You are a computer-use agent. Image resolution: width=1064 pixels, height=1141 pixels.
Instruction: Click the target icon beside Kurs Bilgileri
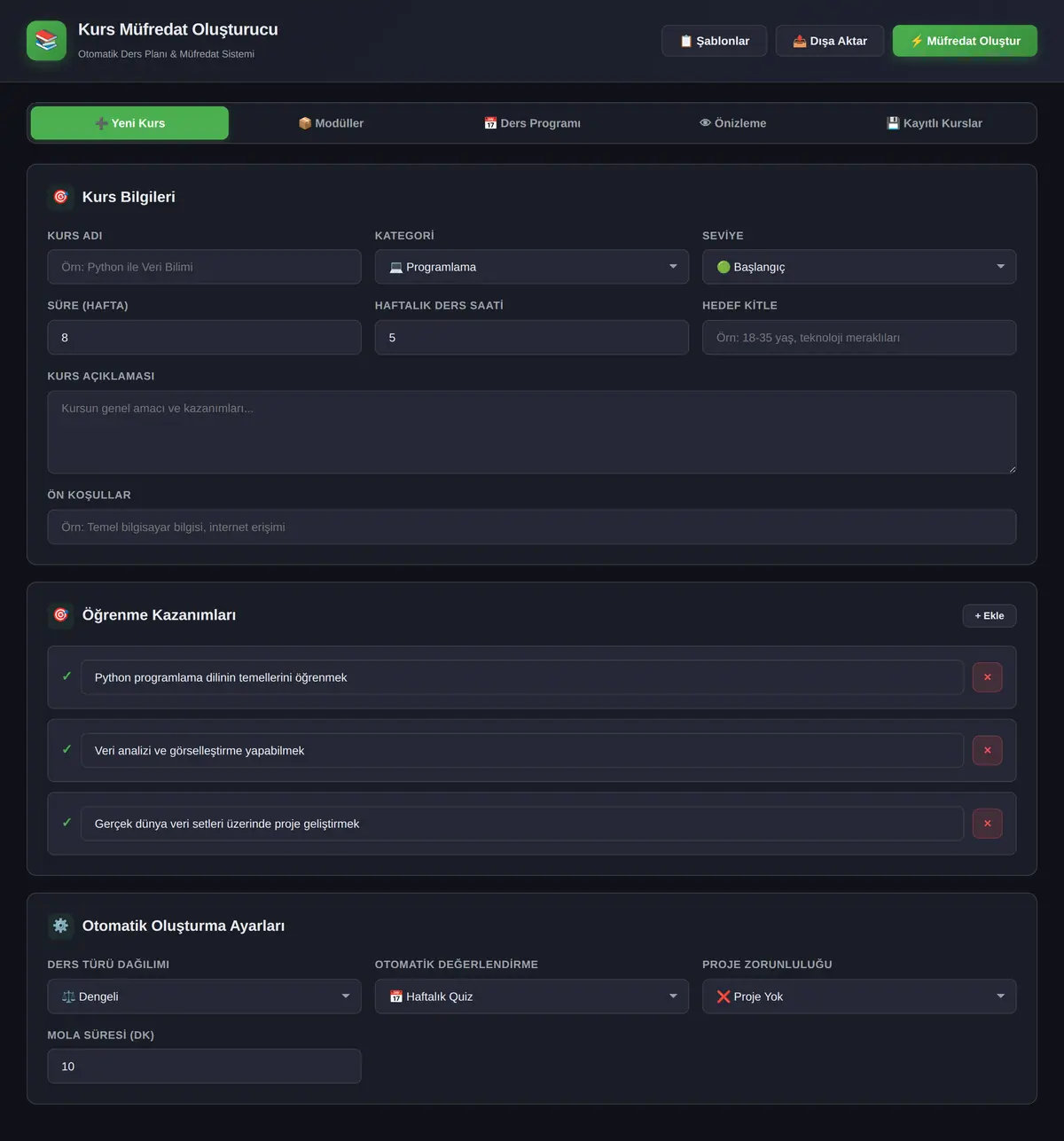pyautogui.click(x=60, y=197)
